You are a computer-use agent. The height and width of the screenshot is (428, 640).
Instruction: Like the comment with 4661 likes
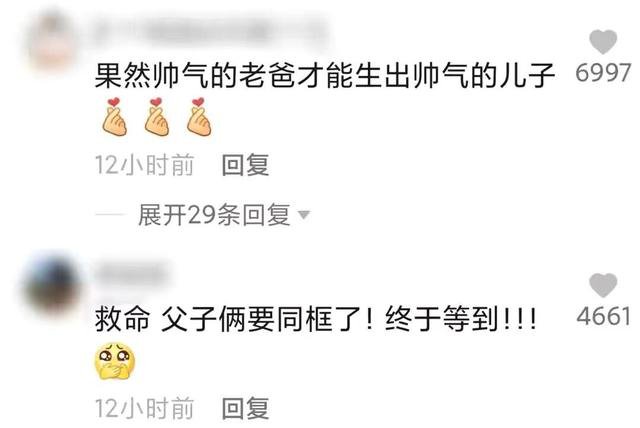(603, 285)
